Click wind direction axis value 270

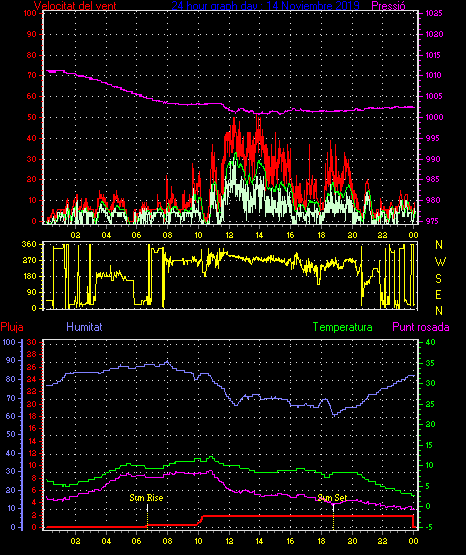pos(29,261)
